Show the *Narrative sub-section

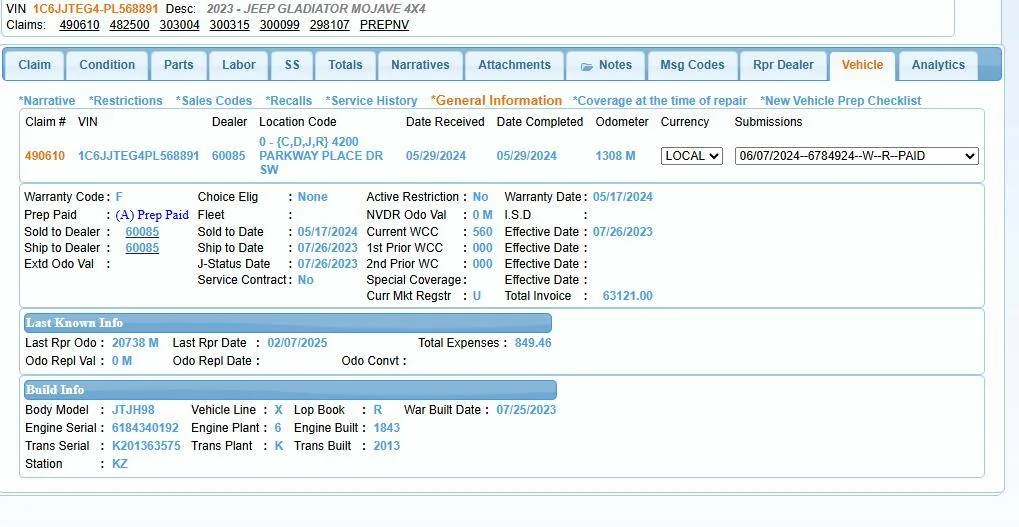pos(47,101)
